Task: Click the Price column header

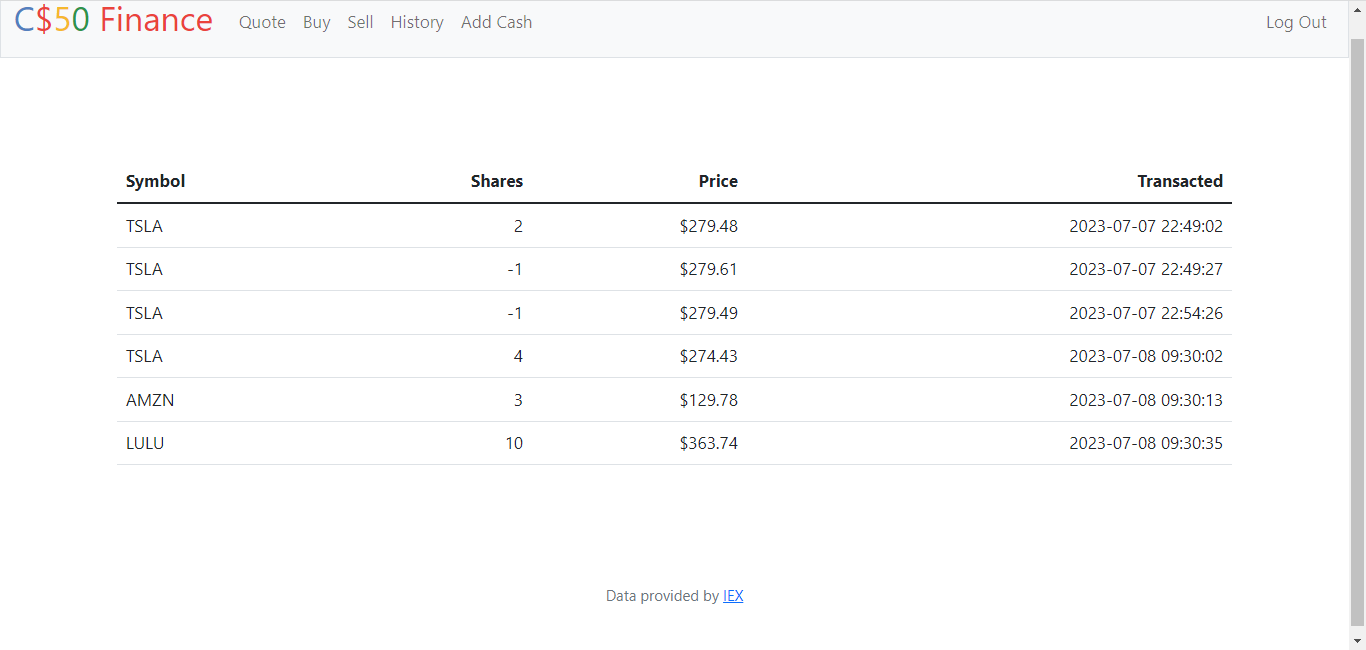Action: [x=718, y=181]
